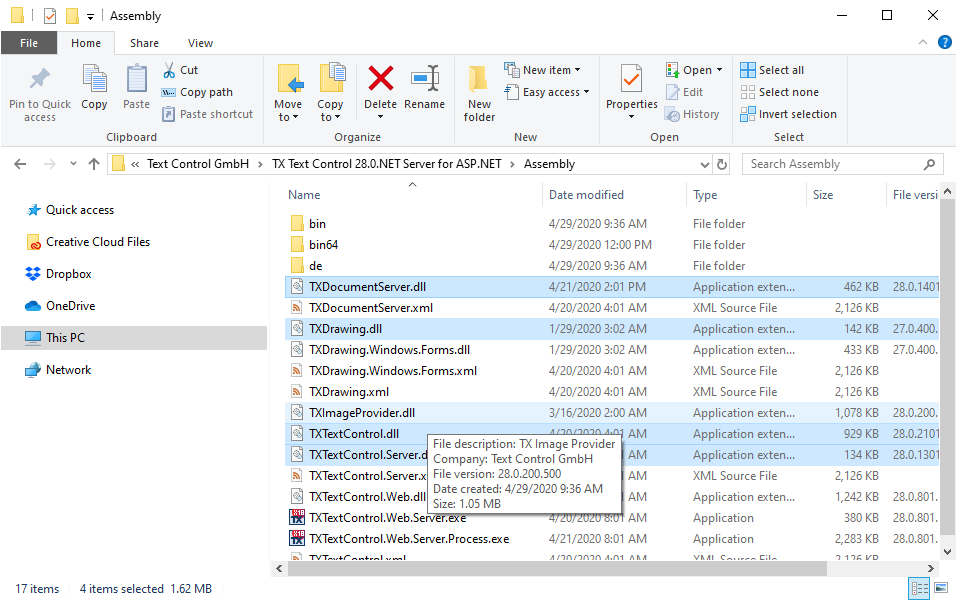957x601 pixels.
Task: Click Invert selection
Action: [x=789, y=114]
